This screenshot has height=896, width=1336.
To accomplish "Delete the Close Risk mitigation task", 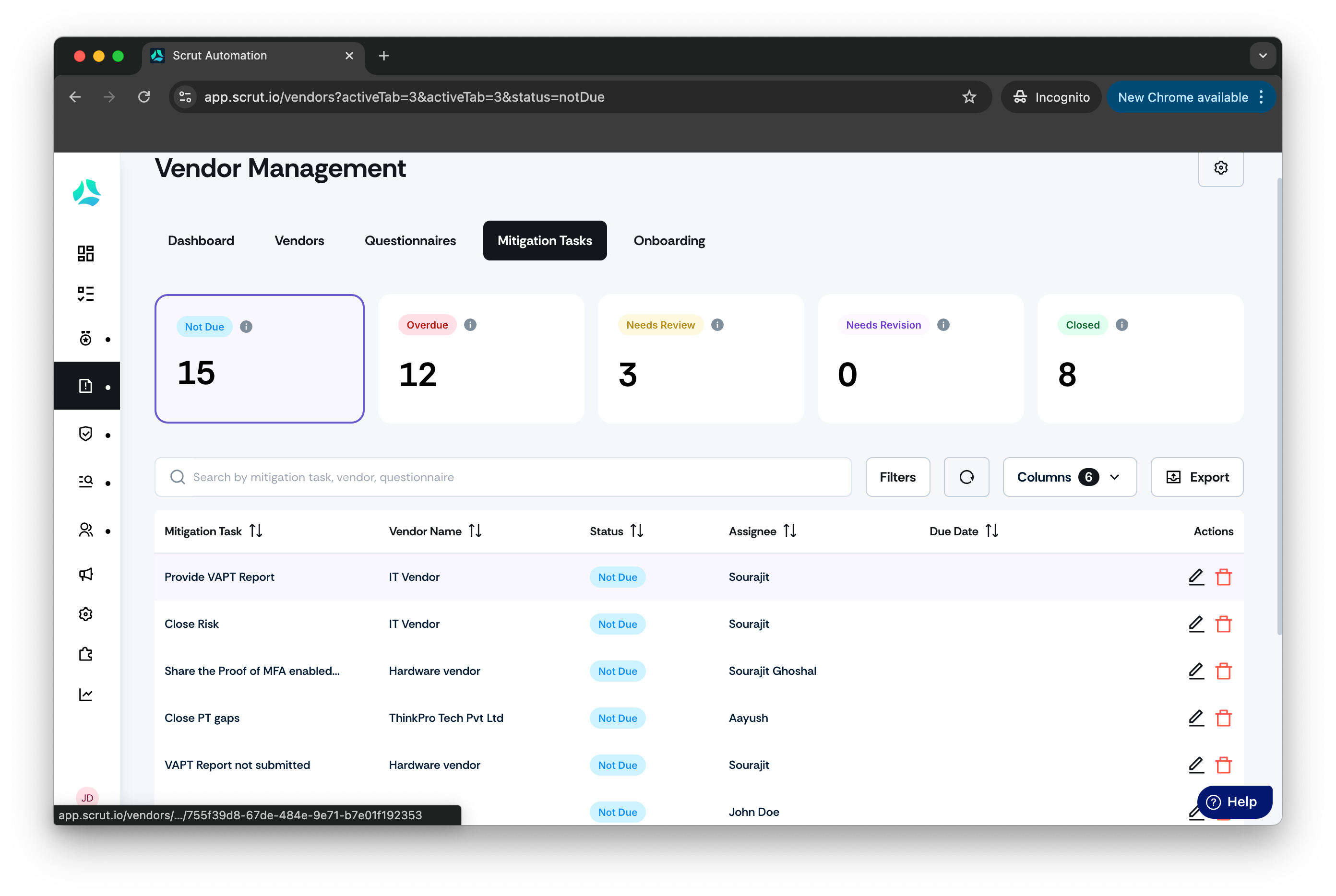I will (x=1223, y=624).
